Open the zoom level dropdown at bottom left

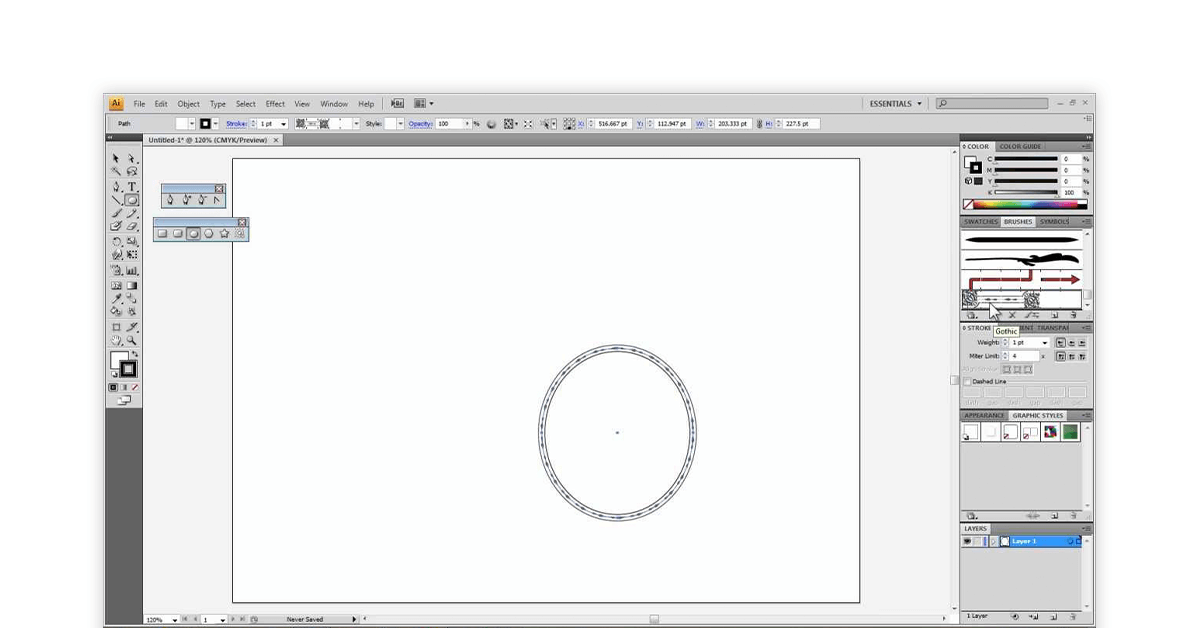[175, 620]
